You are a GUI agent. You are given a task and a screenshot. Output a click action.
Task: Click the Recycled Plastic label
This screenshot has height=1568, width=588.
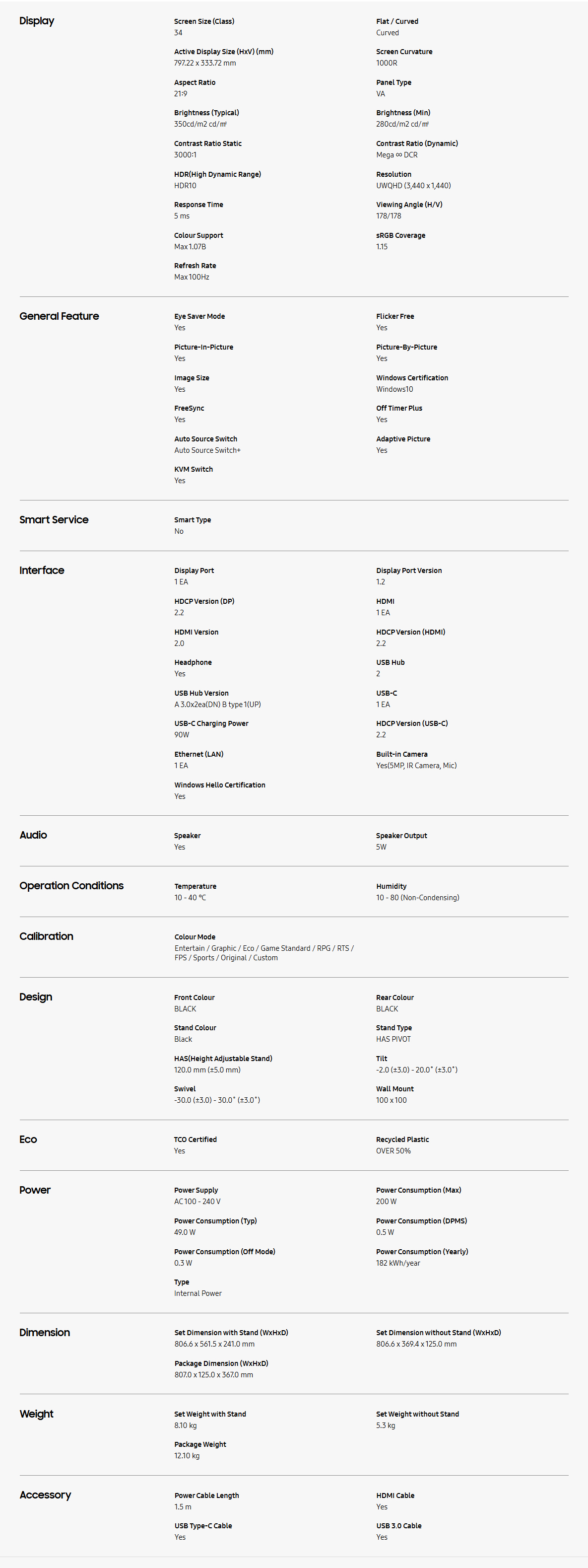pos(402,1140)
